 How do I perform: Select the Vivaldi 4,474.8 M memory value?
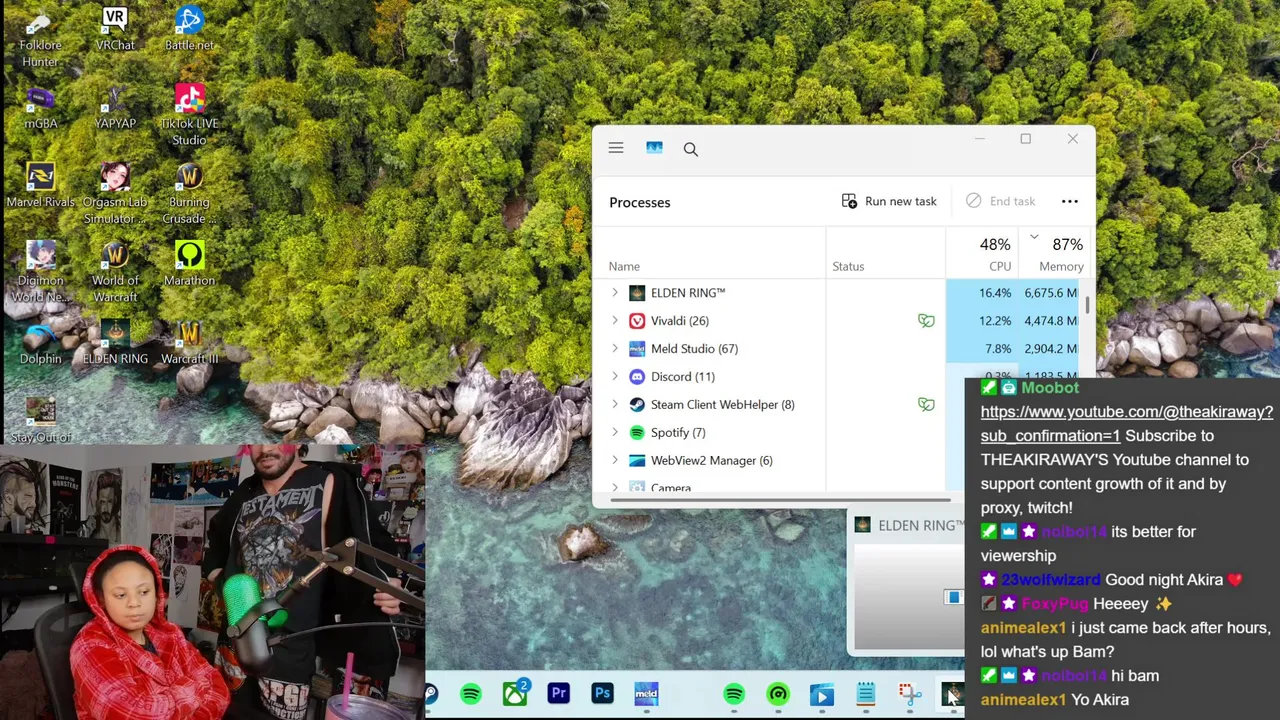[1050, 321]
